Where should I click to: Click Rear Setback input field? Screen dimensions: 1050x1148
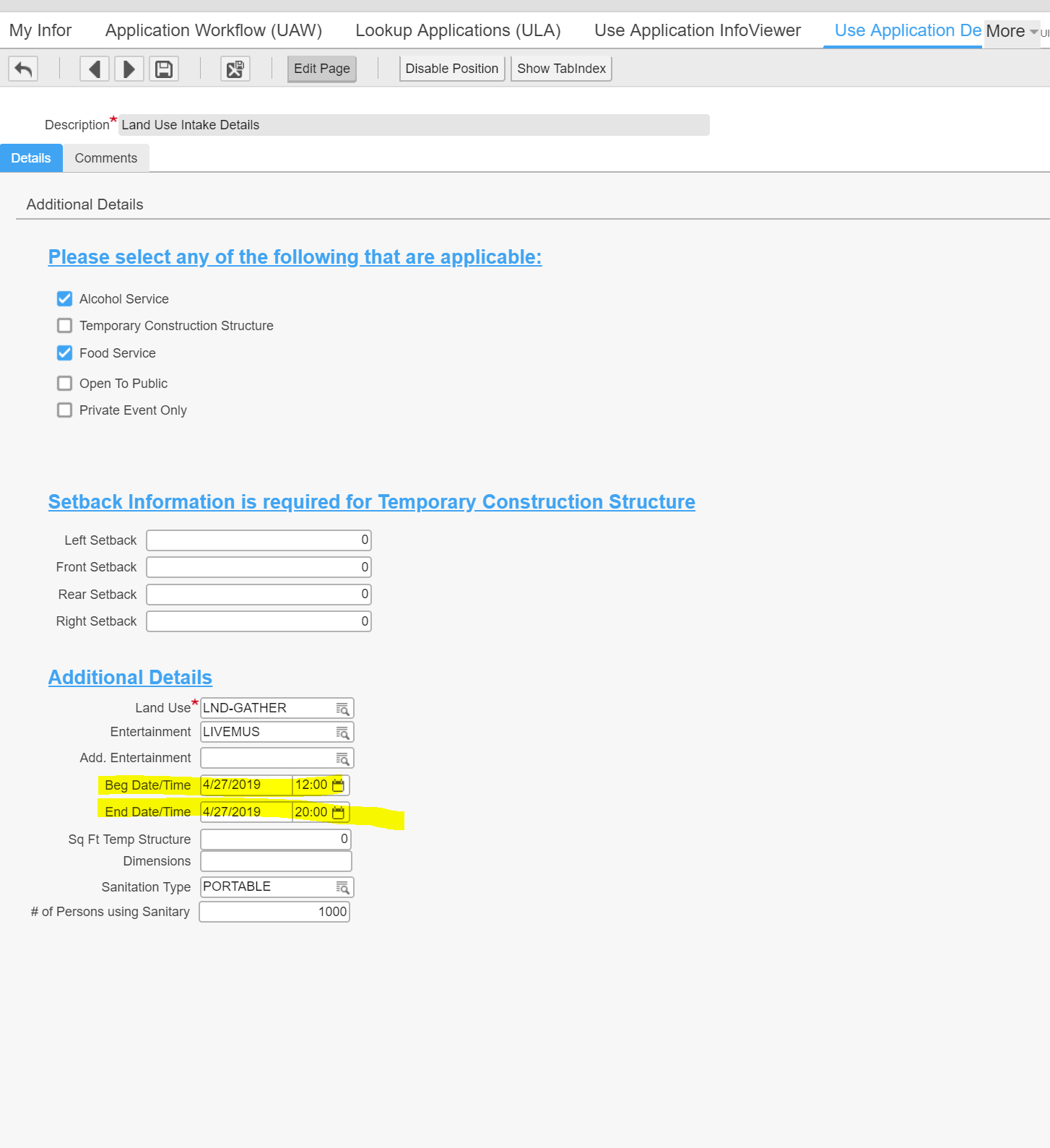pyautogui.click(x=259, y=595)
